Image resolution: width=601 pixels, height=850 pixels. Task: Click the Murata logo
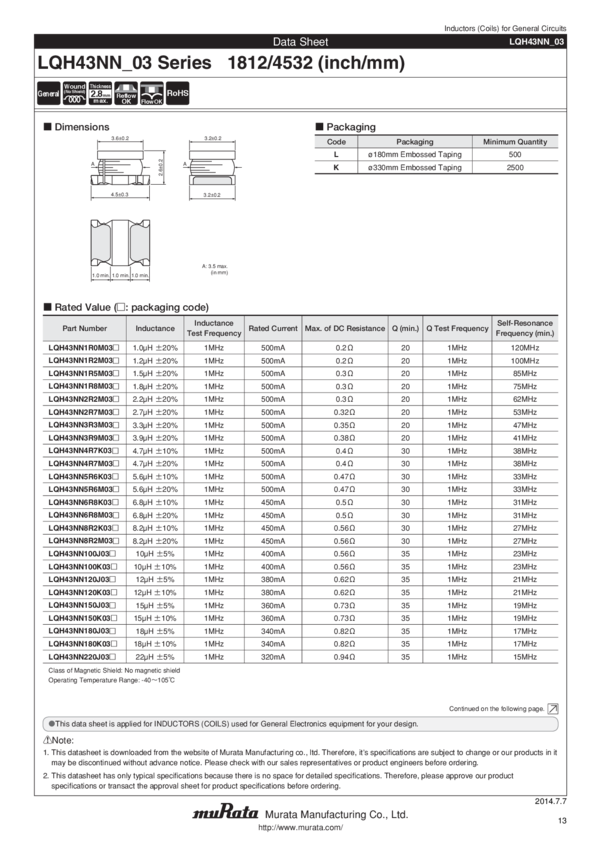225,813
